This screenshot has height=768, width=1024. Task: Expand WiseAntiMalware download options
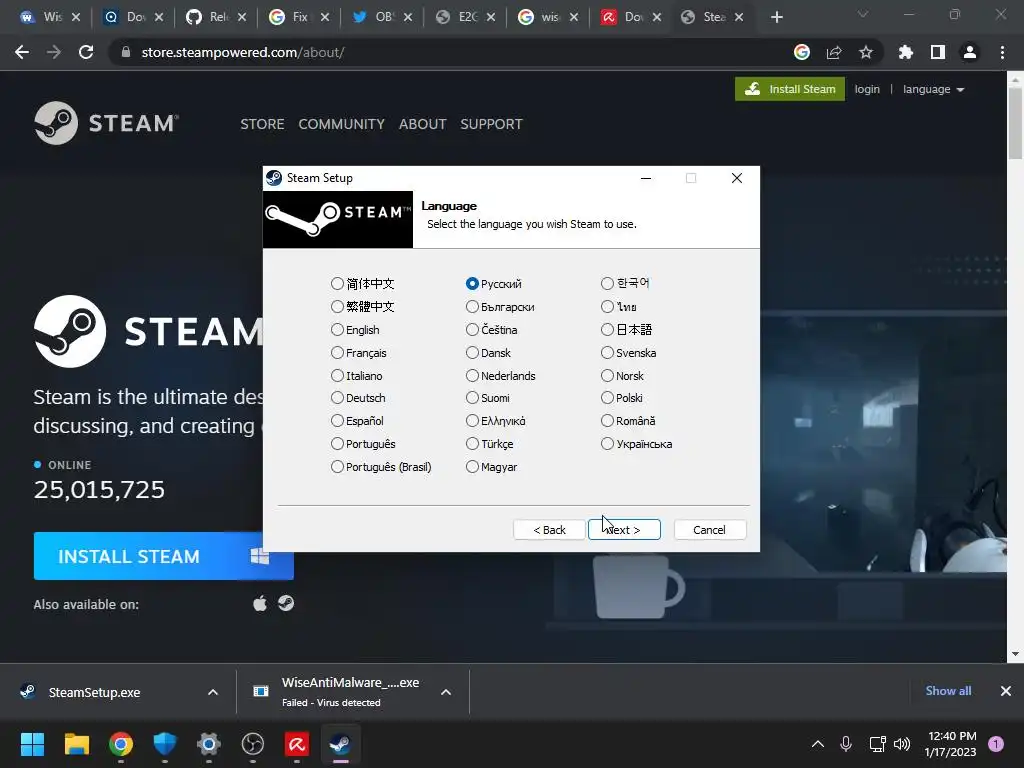pyautogui.click(x=446, y=692)
